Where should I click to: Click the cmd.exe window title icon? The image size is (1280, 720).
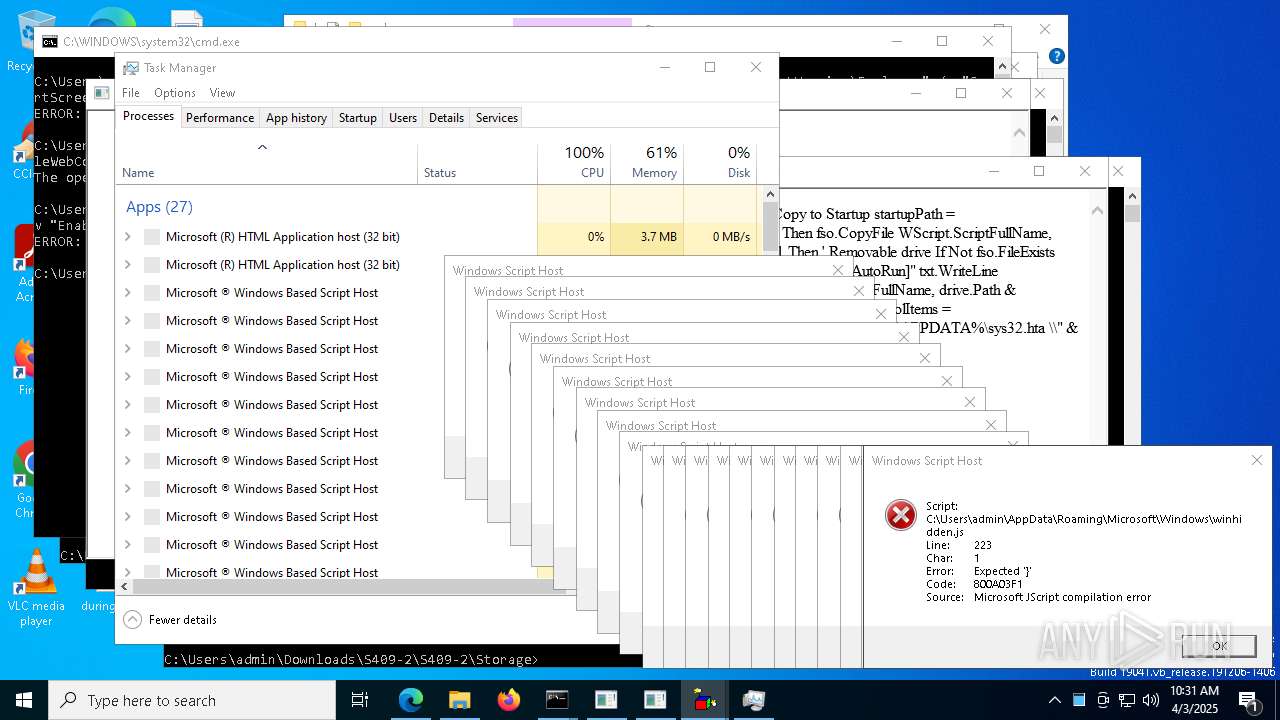[49, 42]
